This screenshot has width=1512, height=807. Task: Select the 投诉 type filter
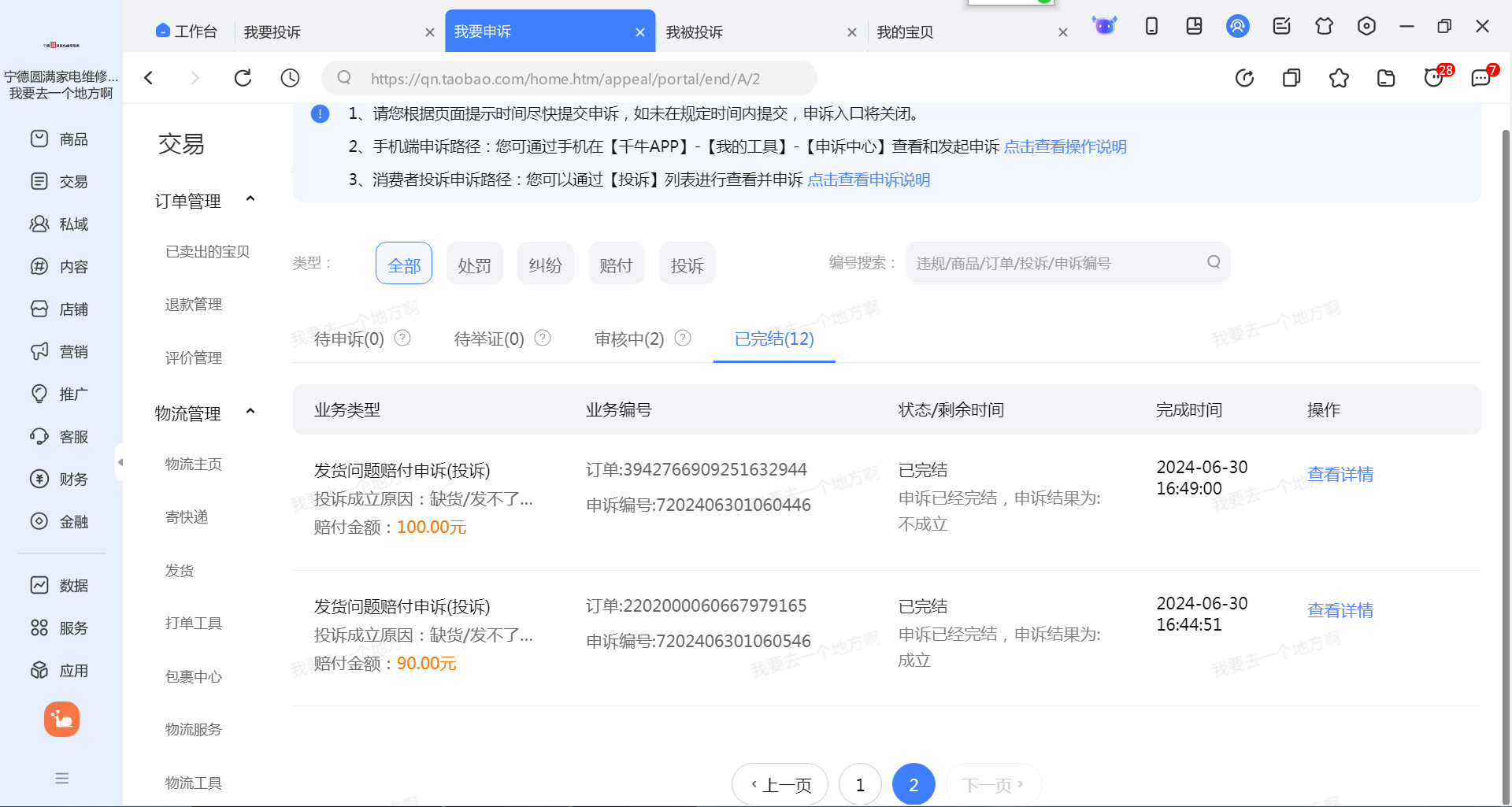tap(687, 263)
